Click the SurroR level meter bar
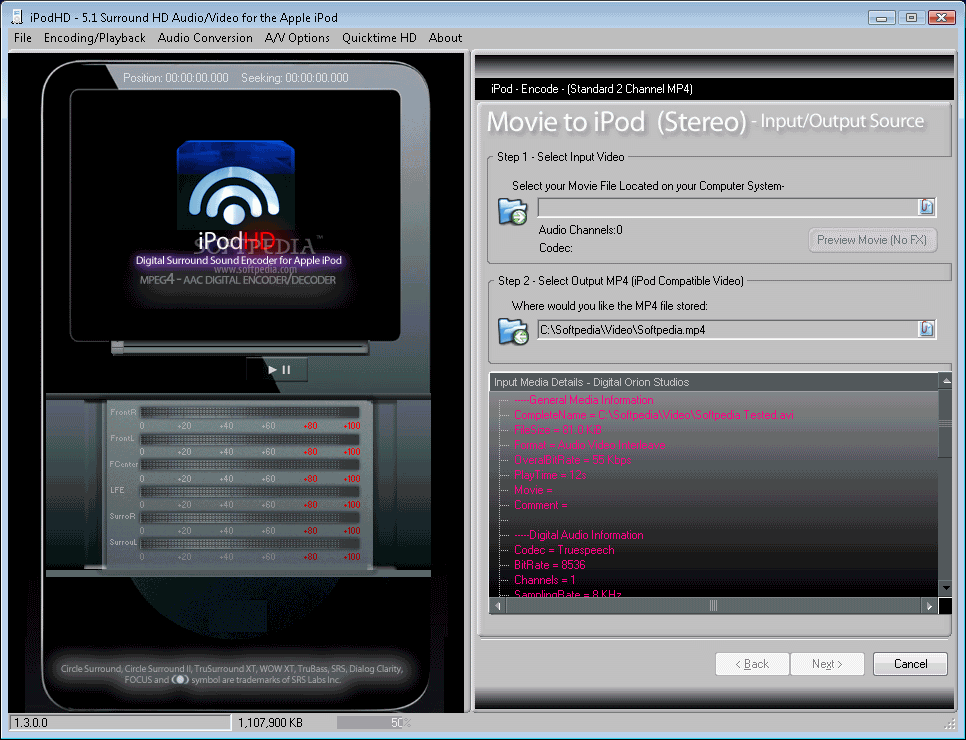This screenshot has height=740, width=966. tap(250, 517)
